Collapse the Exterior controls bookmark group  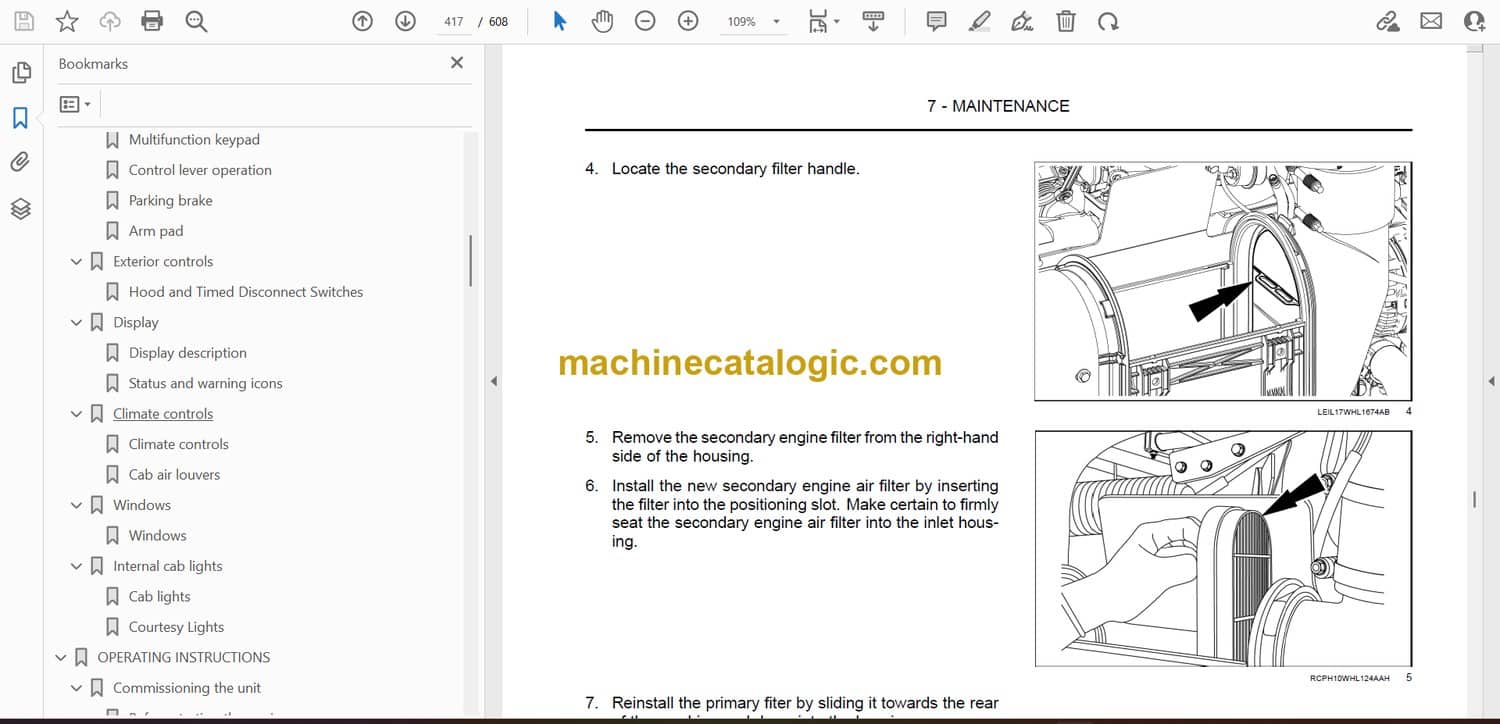[x=76, y=262]
